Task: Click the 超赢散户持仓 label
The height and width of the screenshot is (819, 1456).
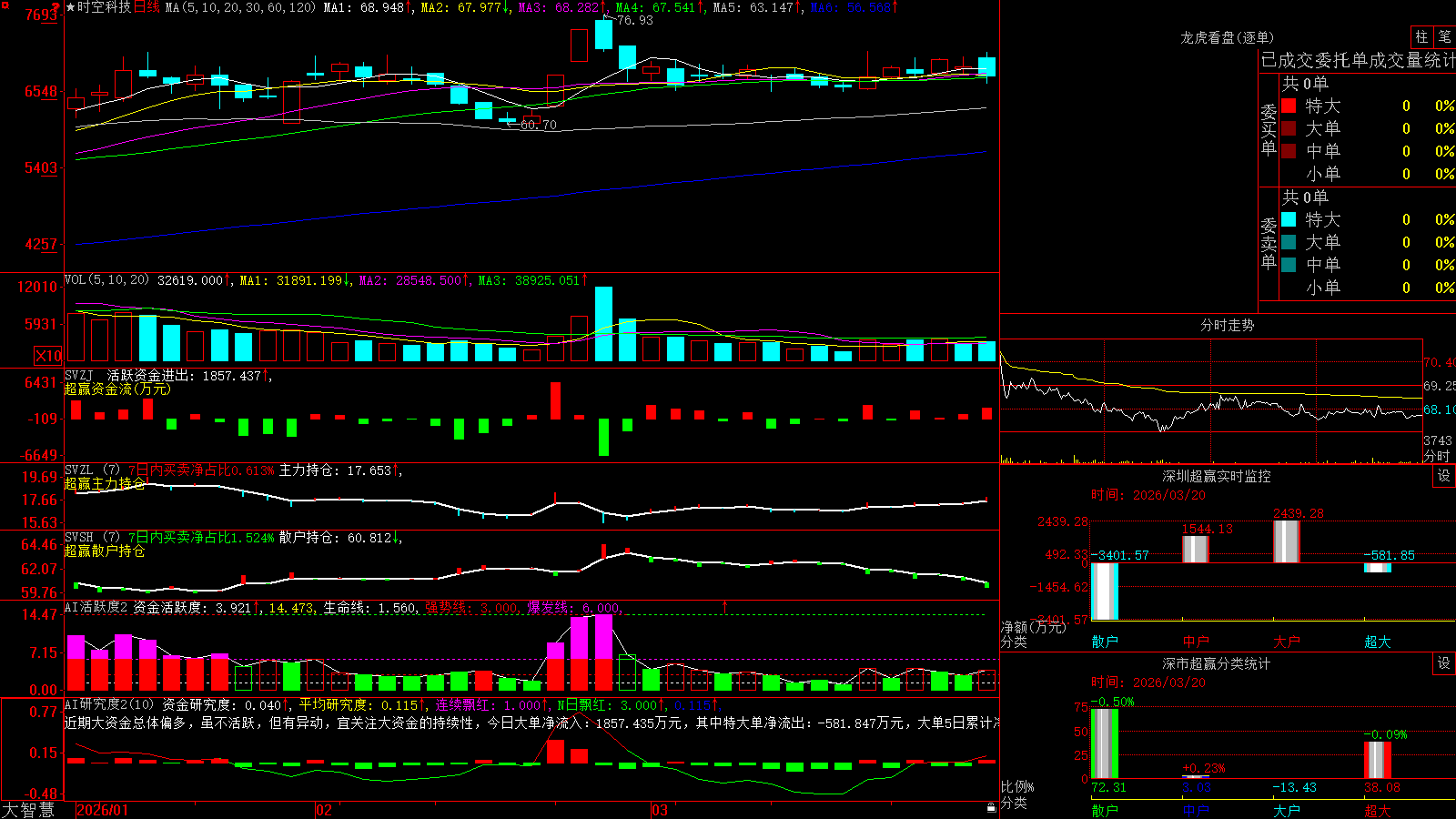Action: click(105, 551)
